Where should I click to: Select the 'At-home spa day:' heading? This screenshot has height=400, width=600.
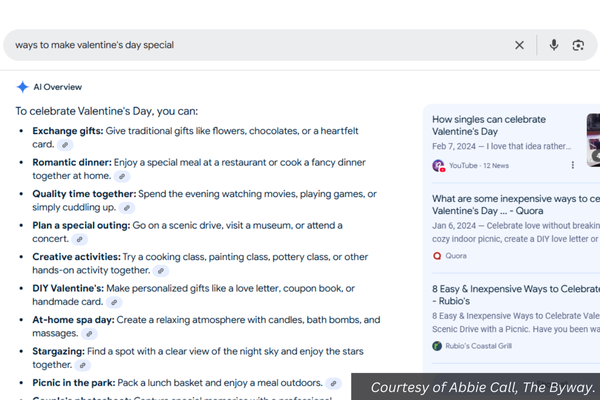pos(73,320)
